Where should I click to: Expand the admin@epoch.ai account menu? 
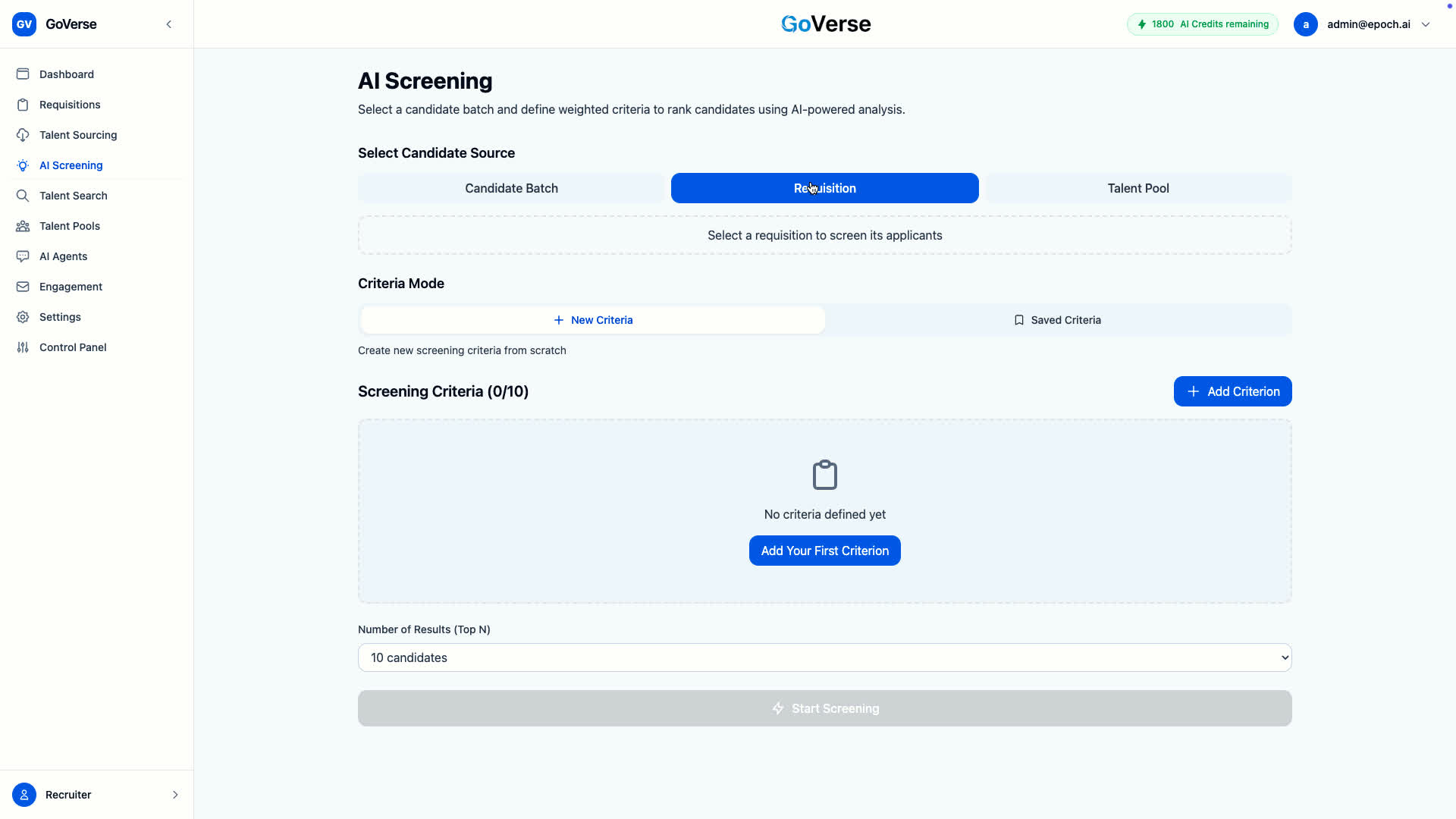point(1425,24)
